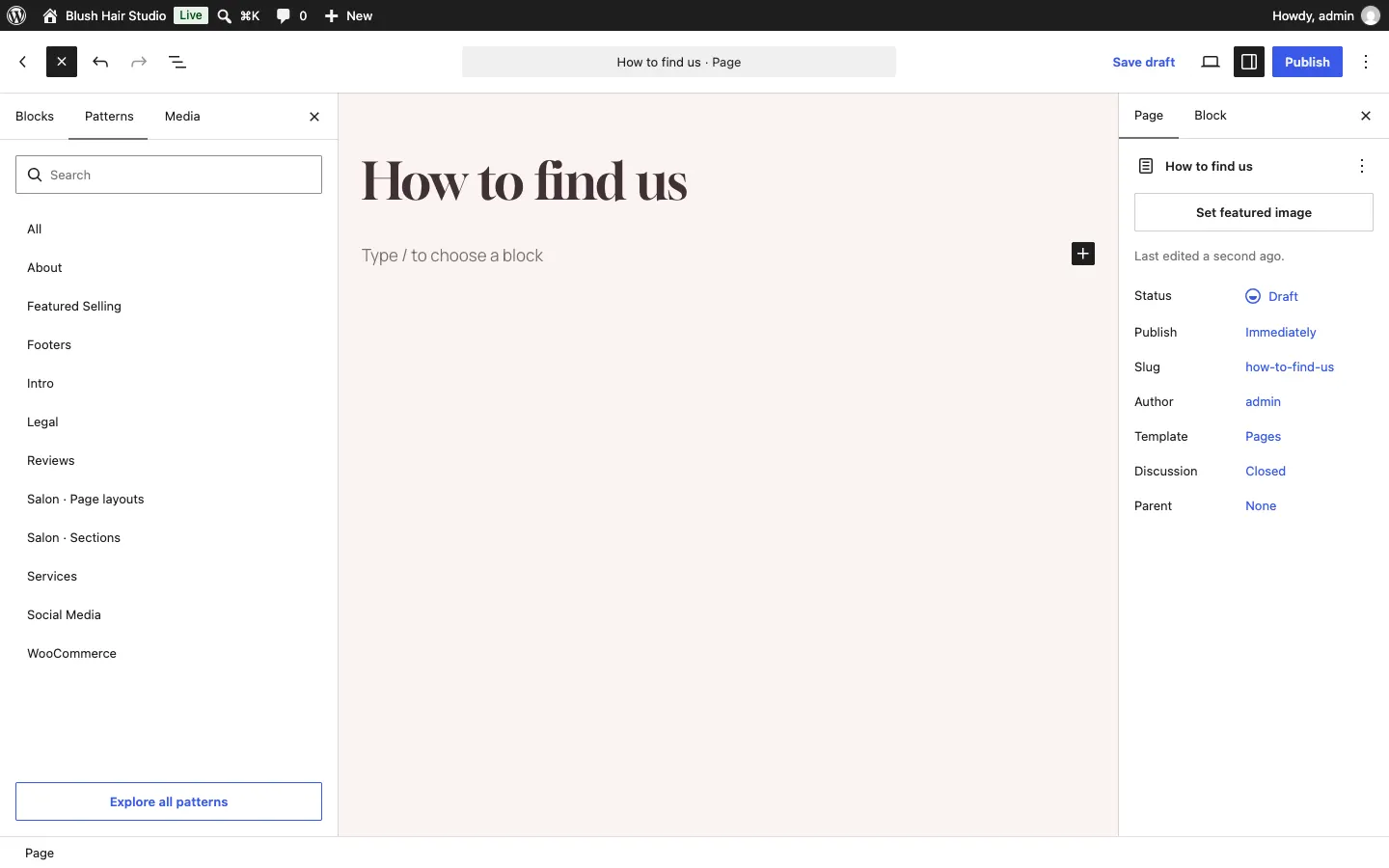1389x868 pixels.
Task: Go back using the editor back arrow
Action: (x=23, y=62)
